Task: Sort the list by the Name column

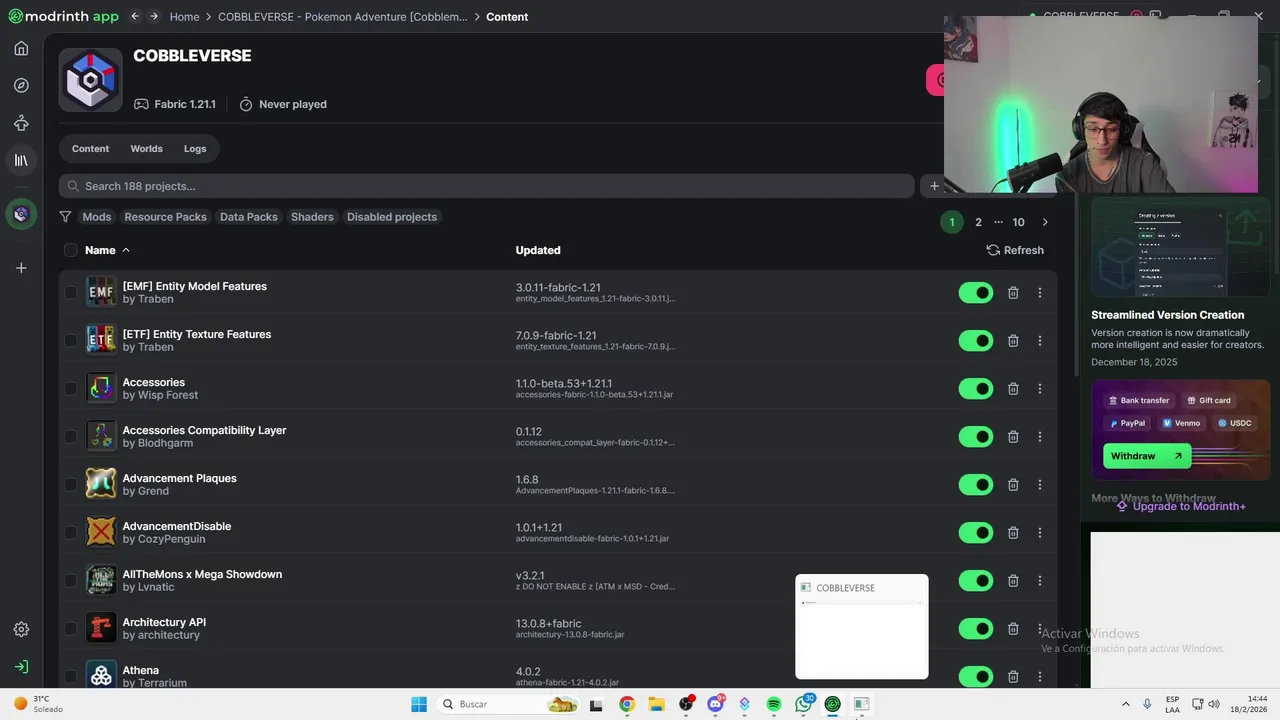Action: (x=108, y=250)
